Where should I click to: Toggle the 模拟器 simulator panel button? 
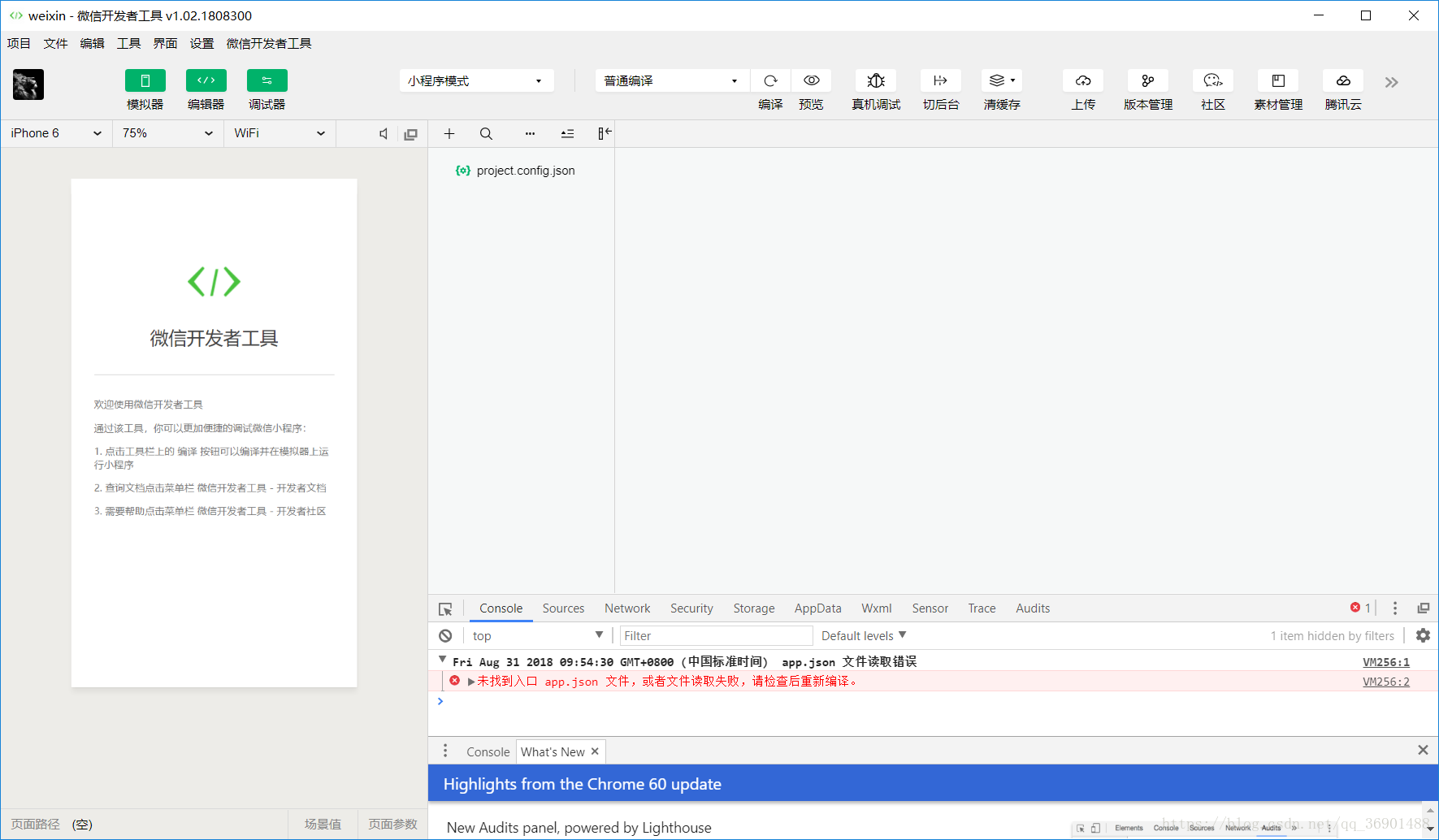point(145,80)
